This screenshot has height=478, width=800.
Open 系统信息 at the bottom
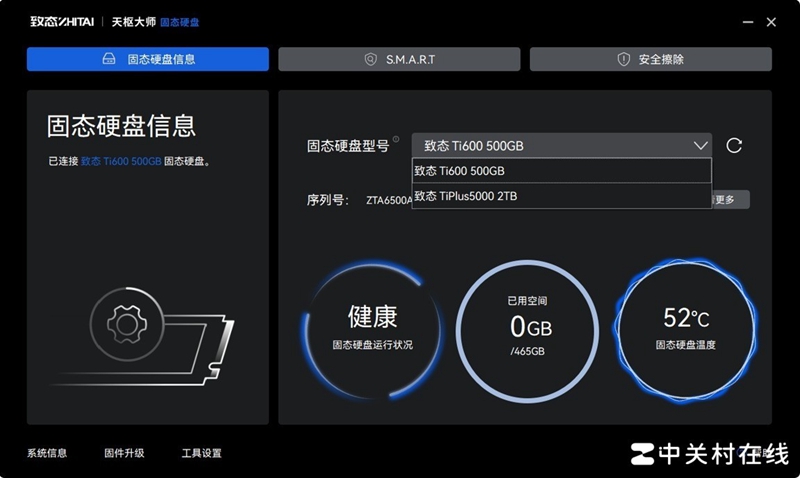(47, 453)
